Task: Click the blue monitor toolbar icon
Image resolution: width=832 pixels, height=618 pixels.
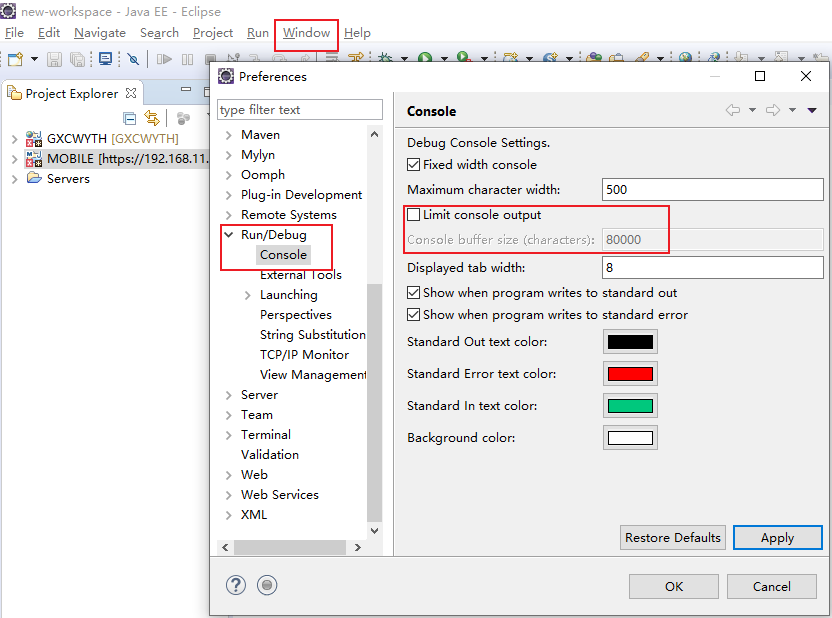Action: (x=106, y=58)
